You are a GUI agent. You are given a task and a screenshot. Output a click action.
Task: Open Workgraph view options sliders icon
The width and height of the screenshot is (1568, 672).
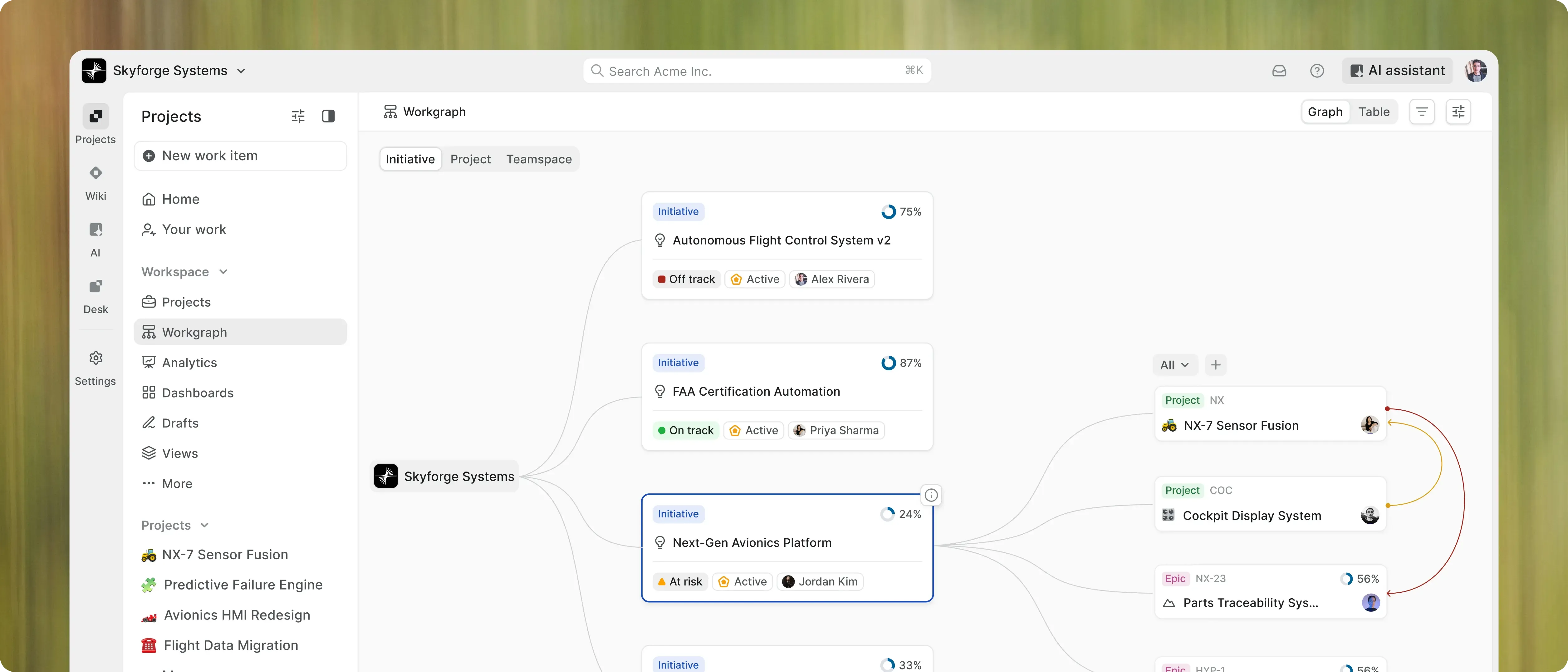(1458, 111)
